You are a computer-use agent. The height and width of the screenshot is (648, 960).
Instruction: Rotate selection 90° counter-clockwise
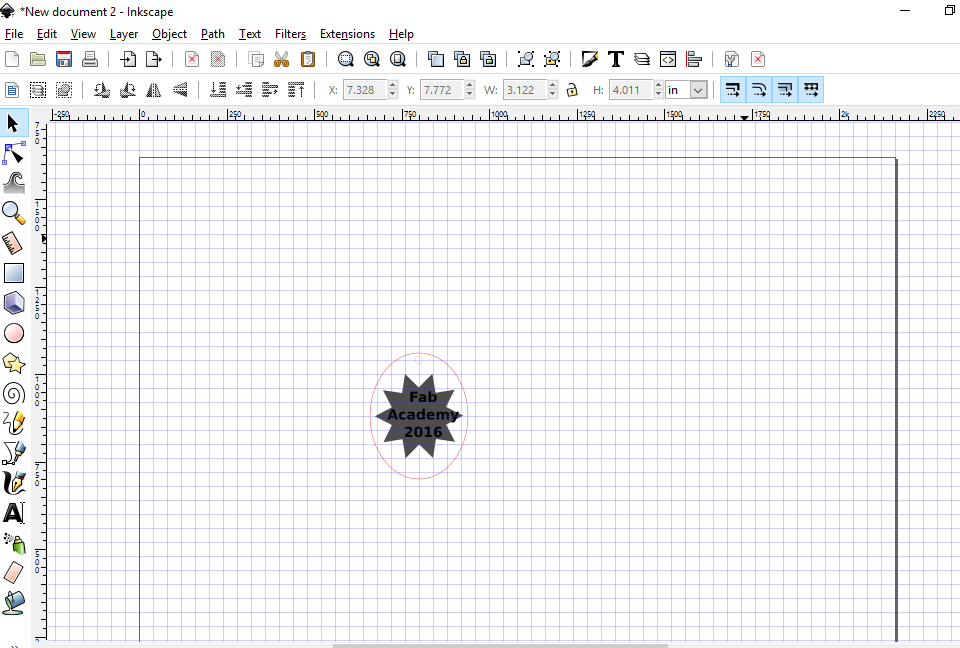102,90
